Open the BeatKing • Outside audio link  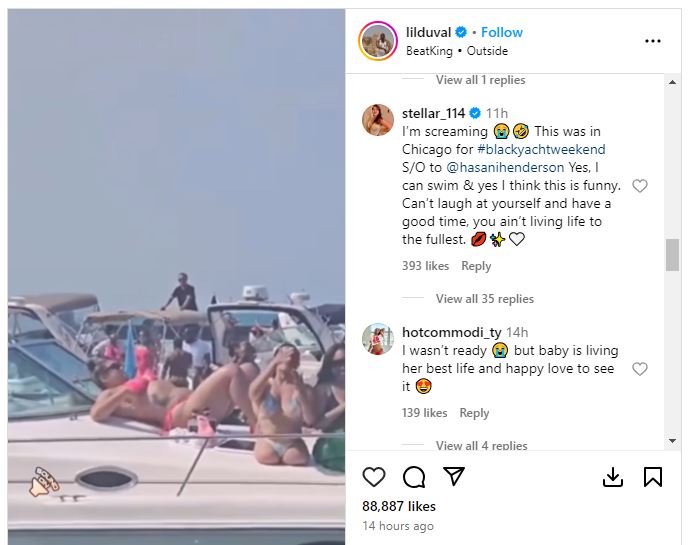[x=456, y=51]
